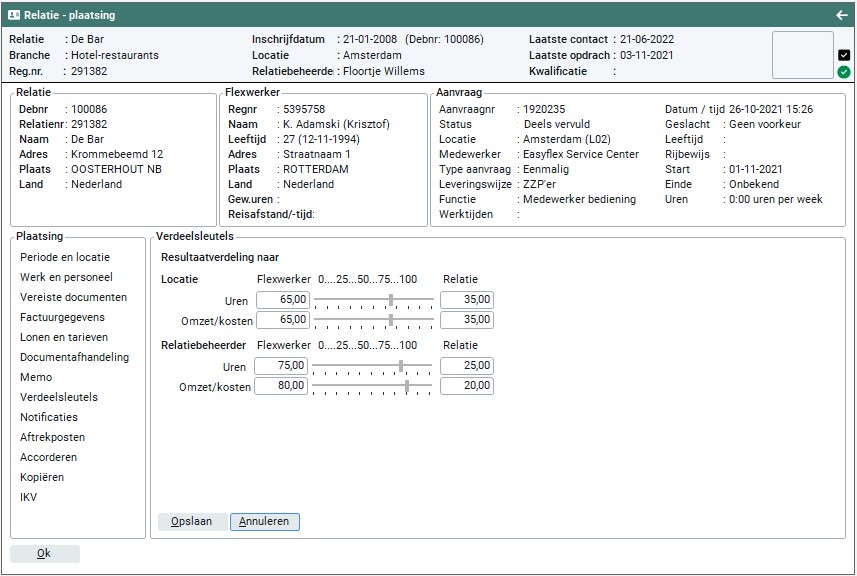Click the back arrow in title bar
Image resolution: width=857 pixels, height=576 pixels.
tap(841, 15)
